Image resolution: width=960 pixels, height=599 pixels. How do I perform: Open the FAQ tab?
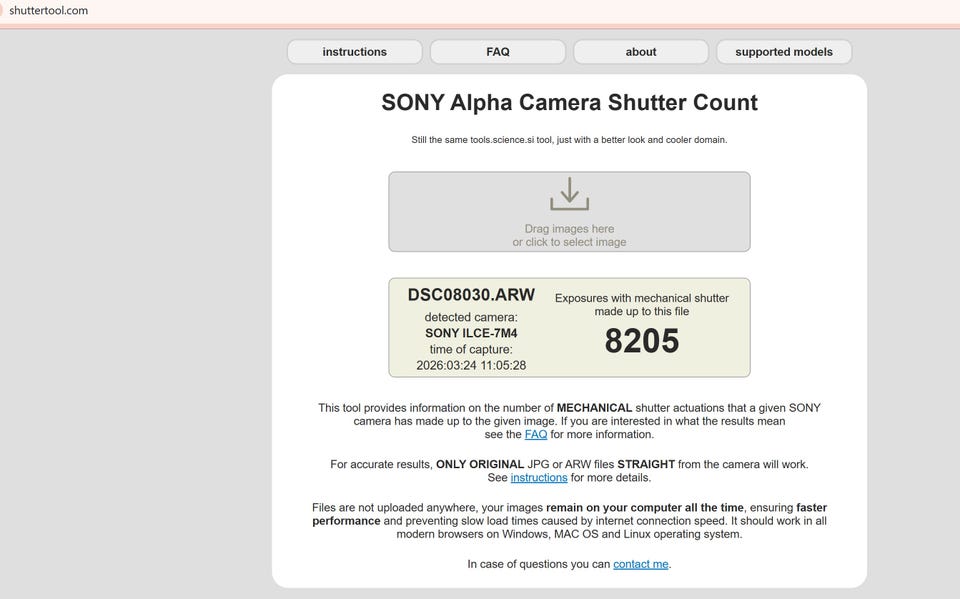(x=498, y=52)
